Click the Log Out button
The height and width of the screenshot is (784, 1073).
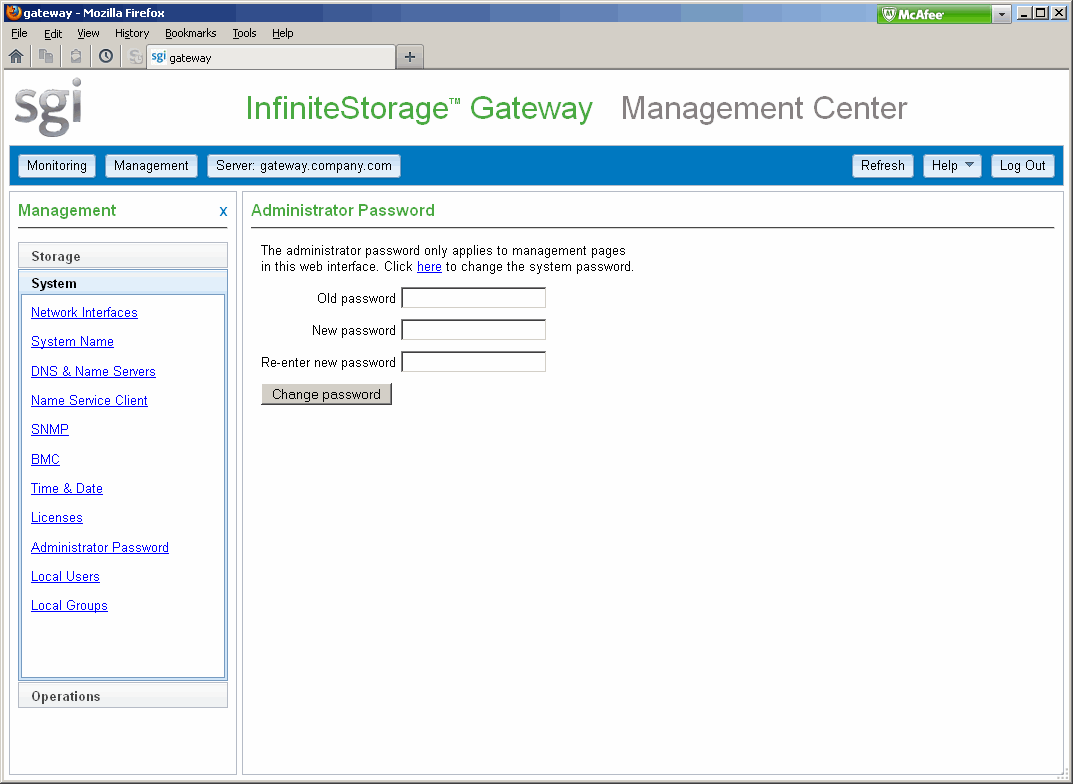point(1022,166)
